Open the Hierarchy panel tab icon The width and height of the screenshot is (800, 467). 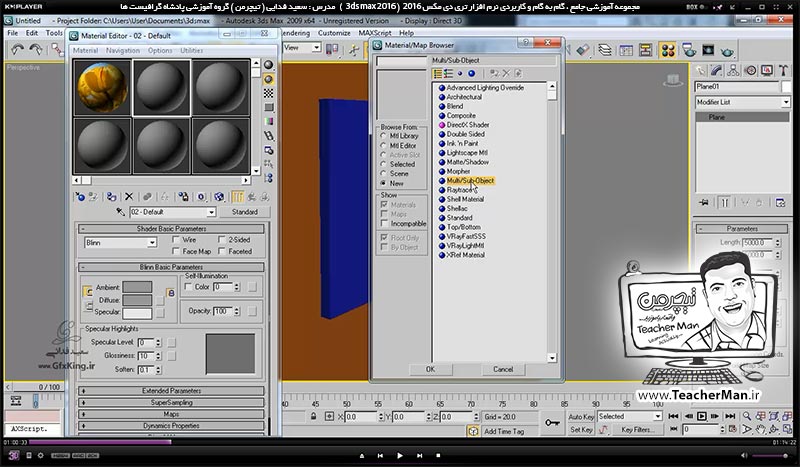[734, 70]
